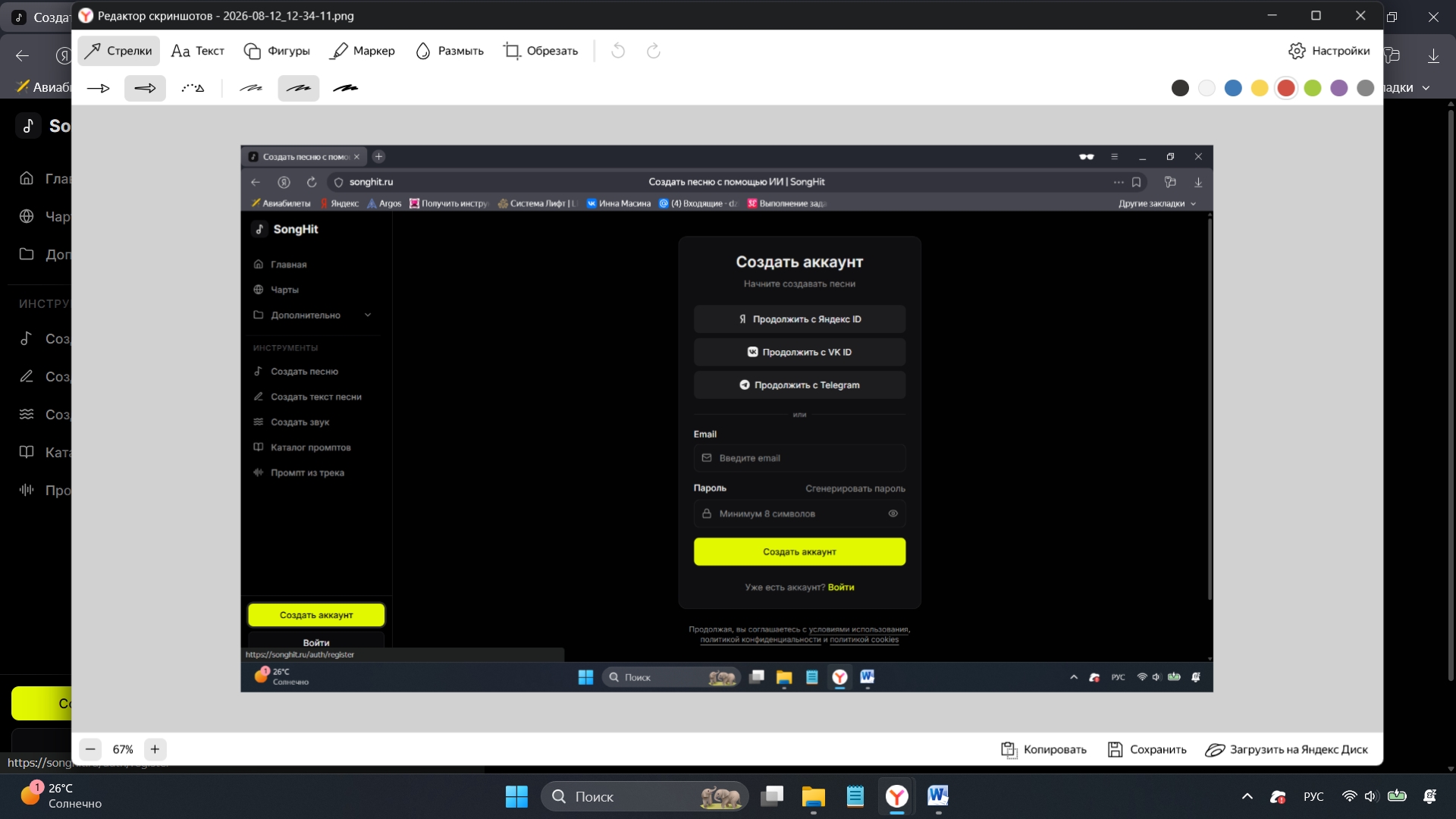Set the thinnest stroke thickness
This screenshot has width=1456, height=819.
pyautogui.click(x=251, y=88)
